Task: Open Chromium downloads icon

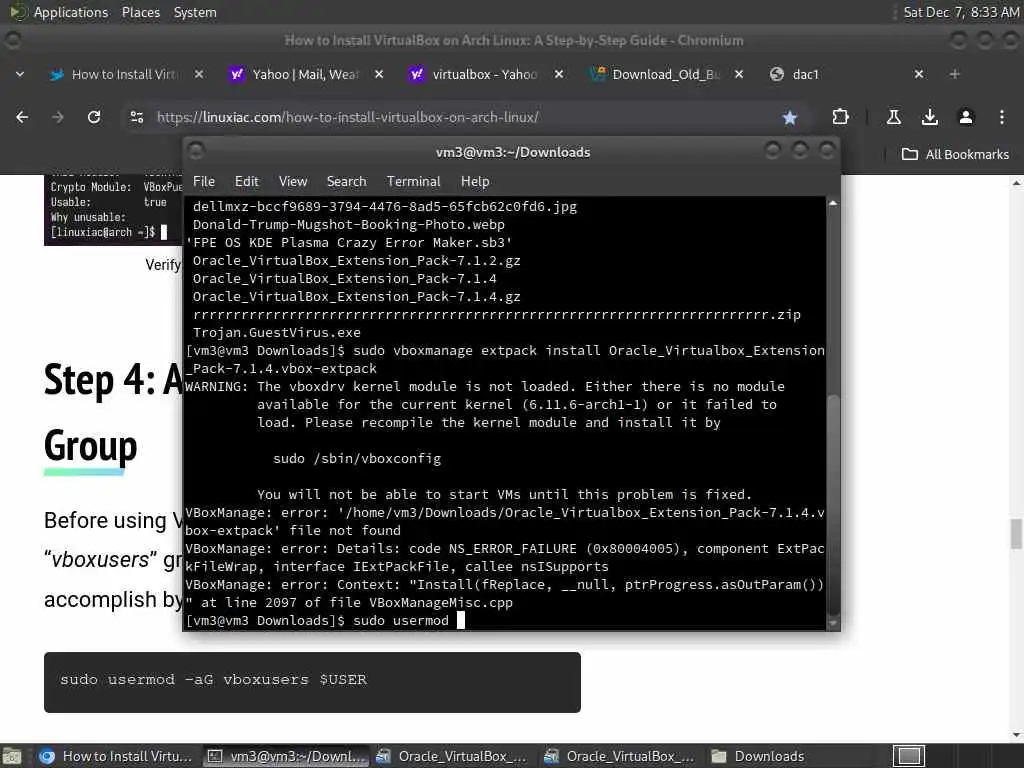Action: [x=929, y=118]
